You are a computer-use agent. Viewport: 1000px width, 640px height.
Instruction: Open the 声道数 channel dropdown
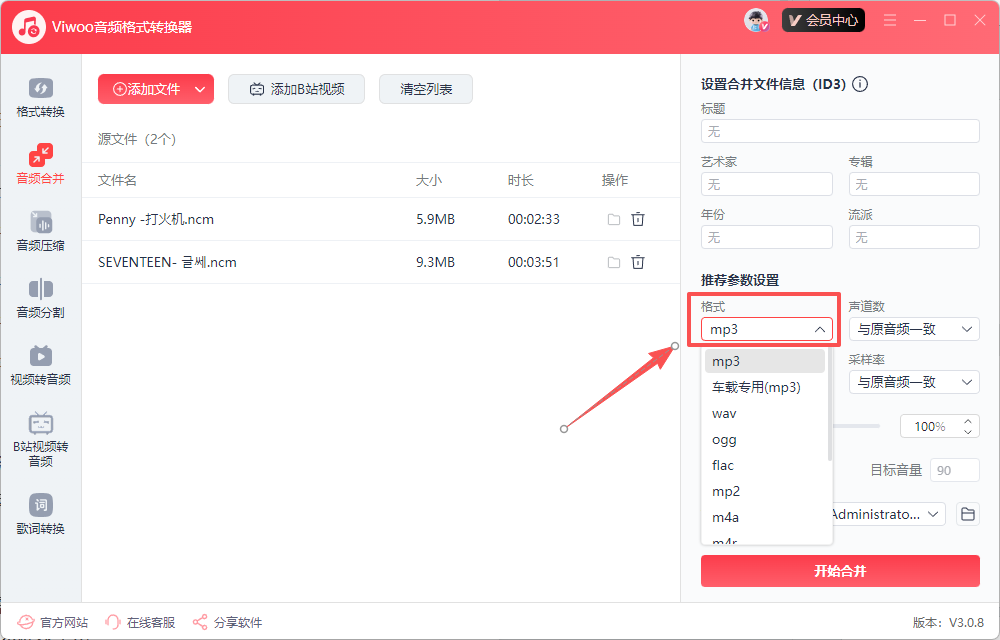pos(913,329)
